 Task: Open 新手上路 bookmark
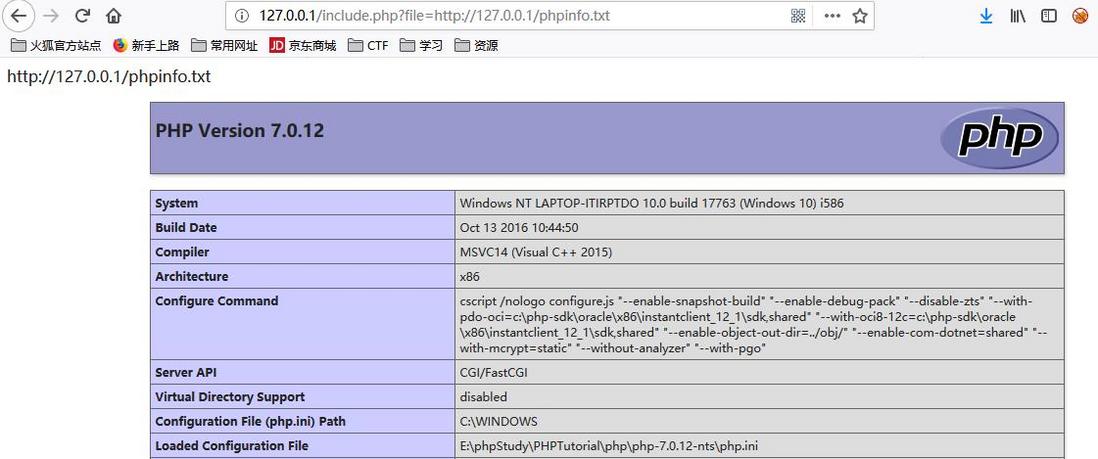(146, 46)
